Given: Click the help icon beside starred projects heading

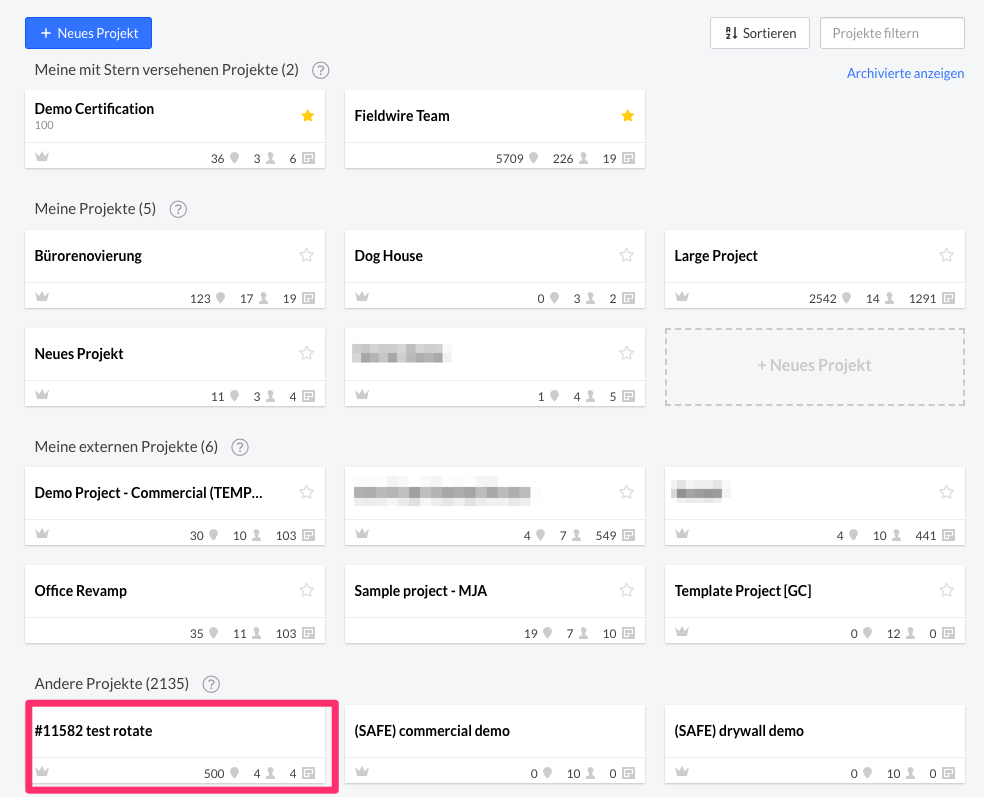Looking at the screenshot, I should coord(320,70).
